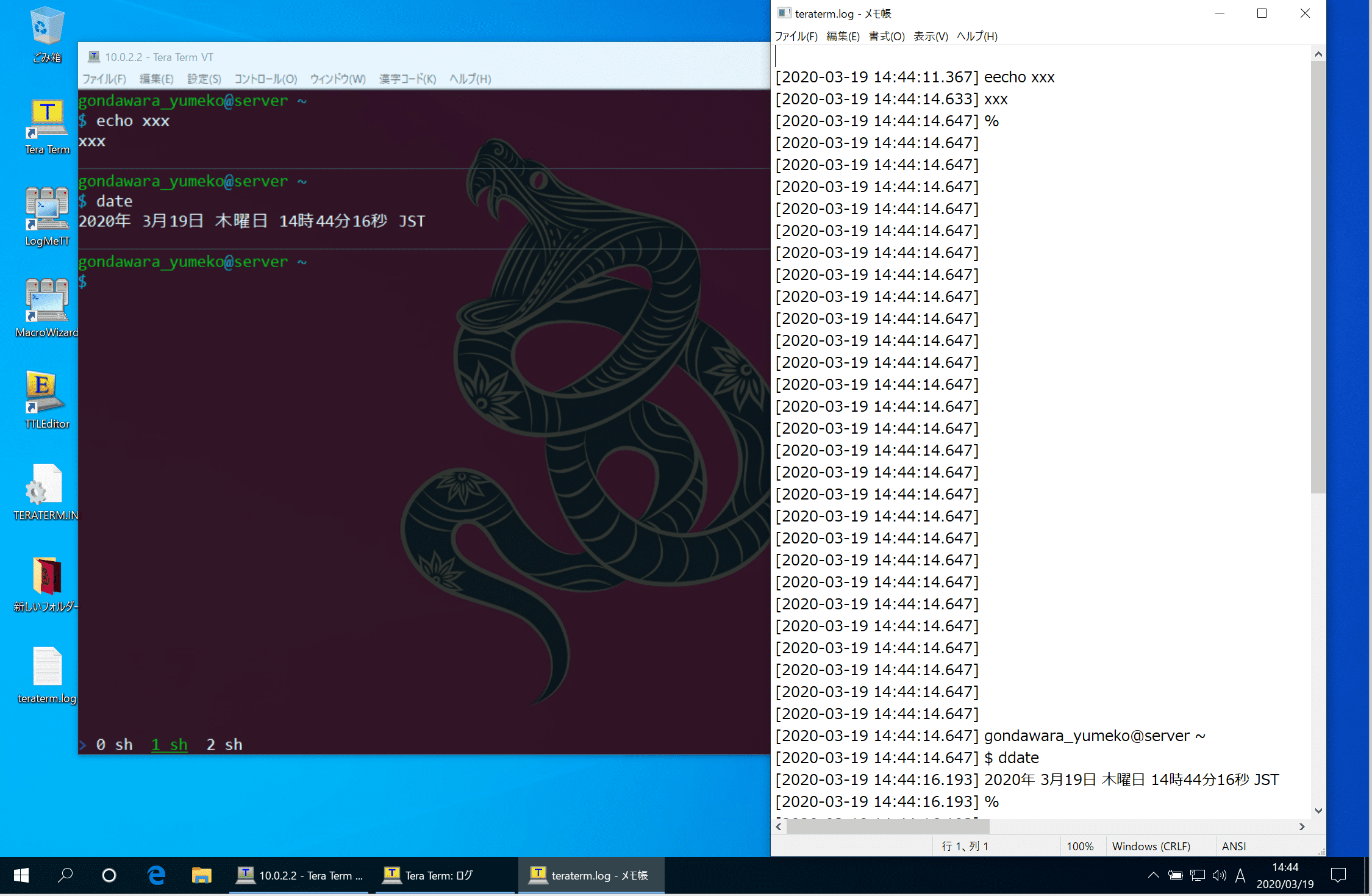Toggle IME input mode A indicator
This screenshot has width=1372, height=896.
tap(1240, 876)
